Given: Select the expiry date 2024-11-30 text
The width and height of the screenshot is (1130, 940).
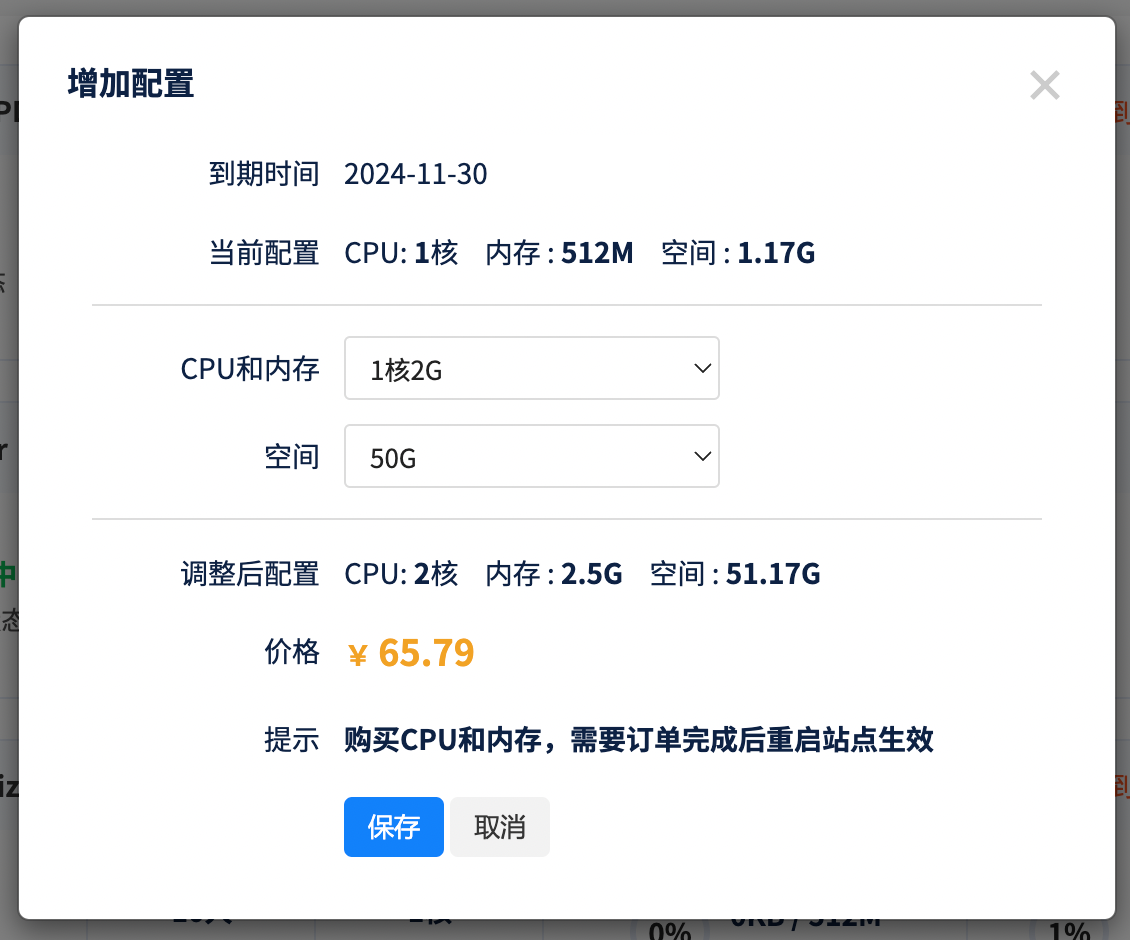Looking at the screenshot, I should [x=415, y=175].
